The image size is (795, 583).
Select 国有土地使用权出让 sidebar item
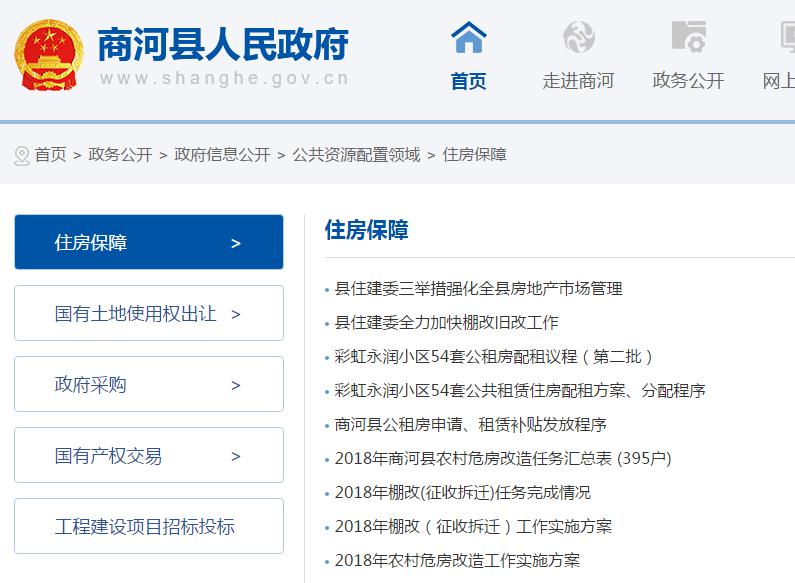pos(149,313)
